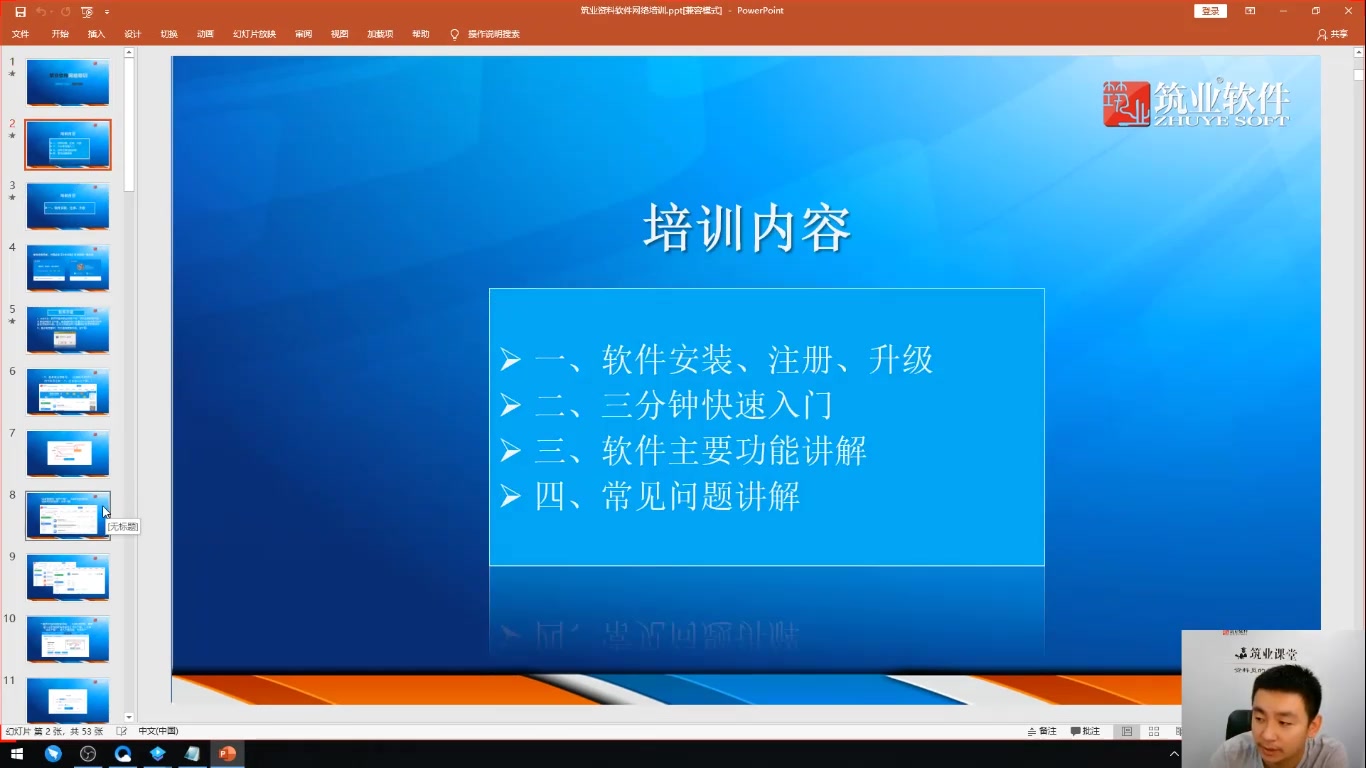The image size is (1366, 768).
Task: Switch to the 审阅 (Review) ribbon tab
Action: coord(303,34)
